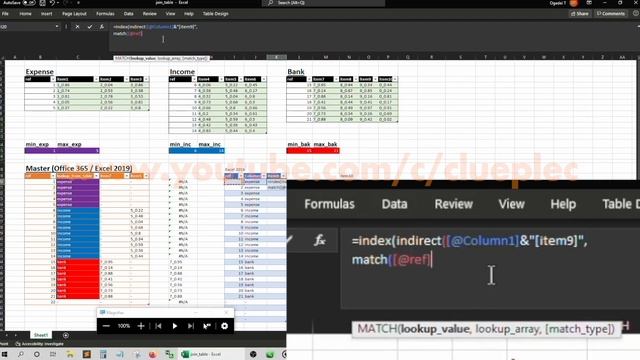The width and height of the screenshot is (640, 360).
Task: Click the Save icon in the title bar
Action: point(42,3)
